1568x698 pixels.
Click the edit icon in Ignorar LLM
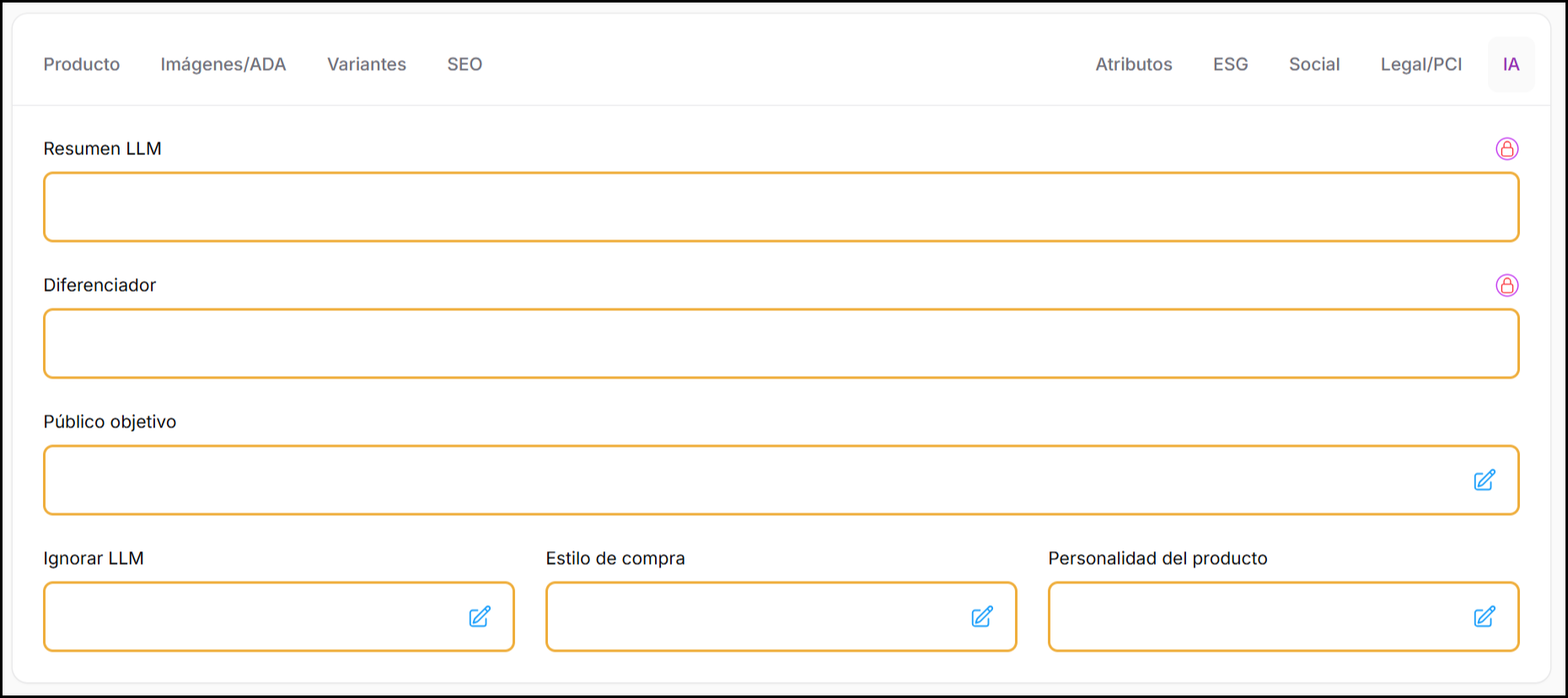(x=479, y=617)
